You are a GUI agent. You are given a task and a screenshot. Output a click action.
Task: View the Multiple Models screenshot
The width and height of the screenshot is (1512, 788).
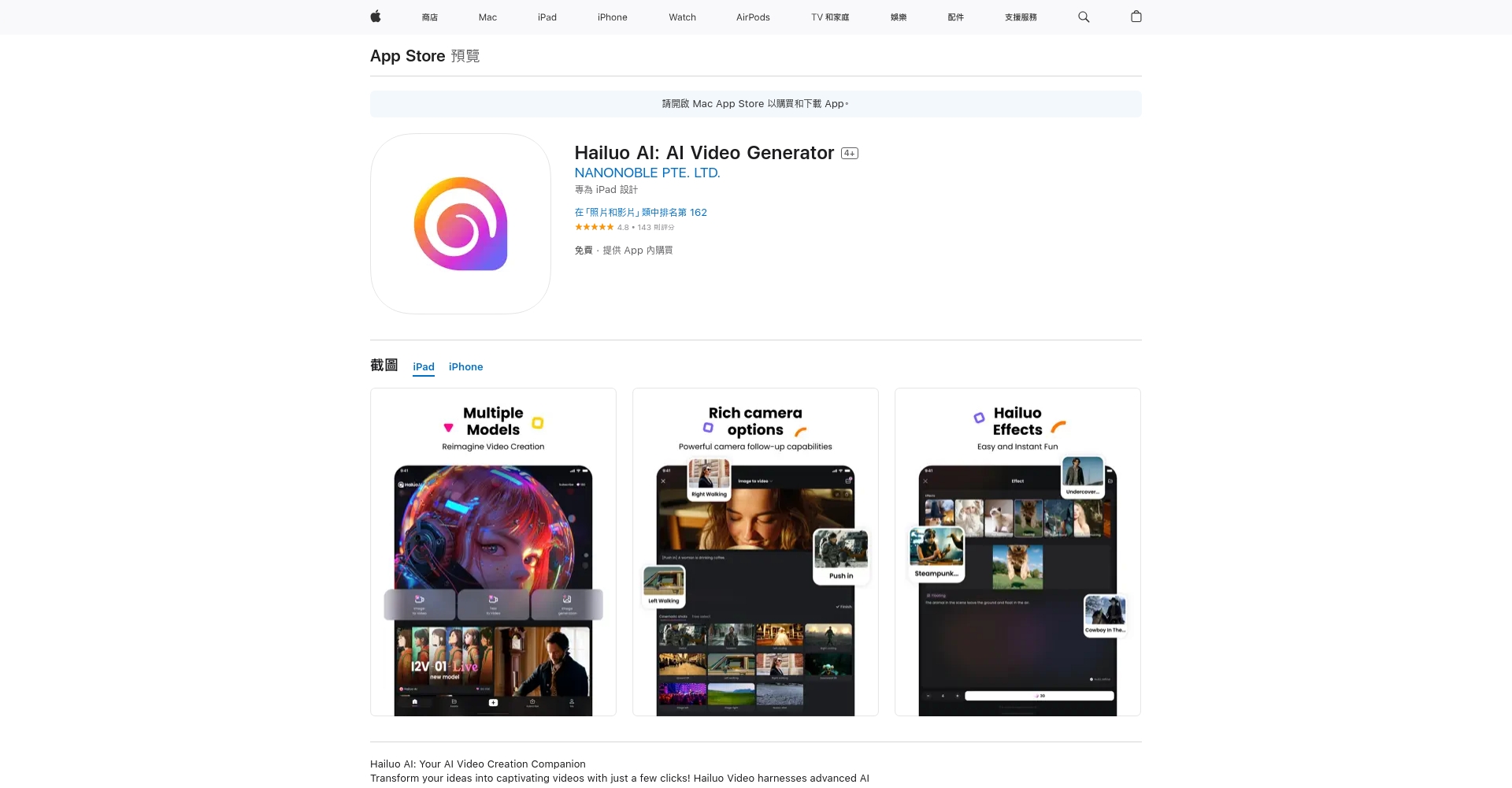point(493,552)
